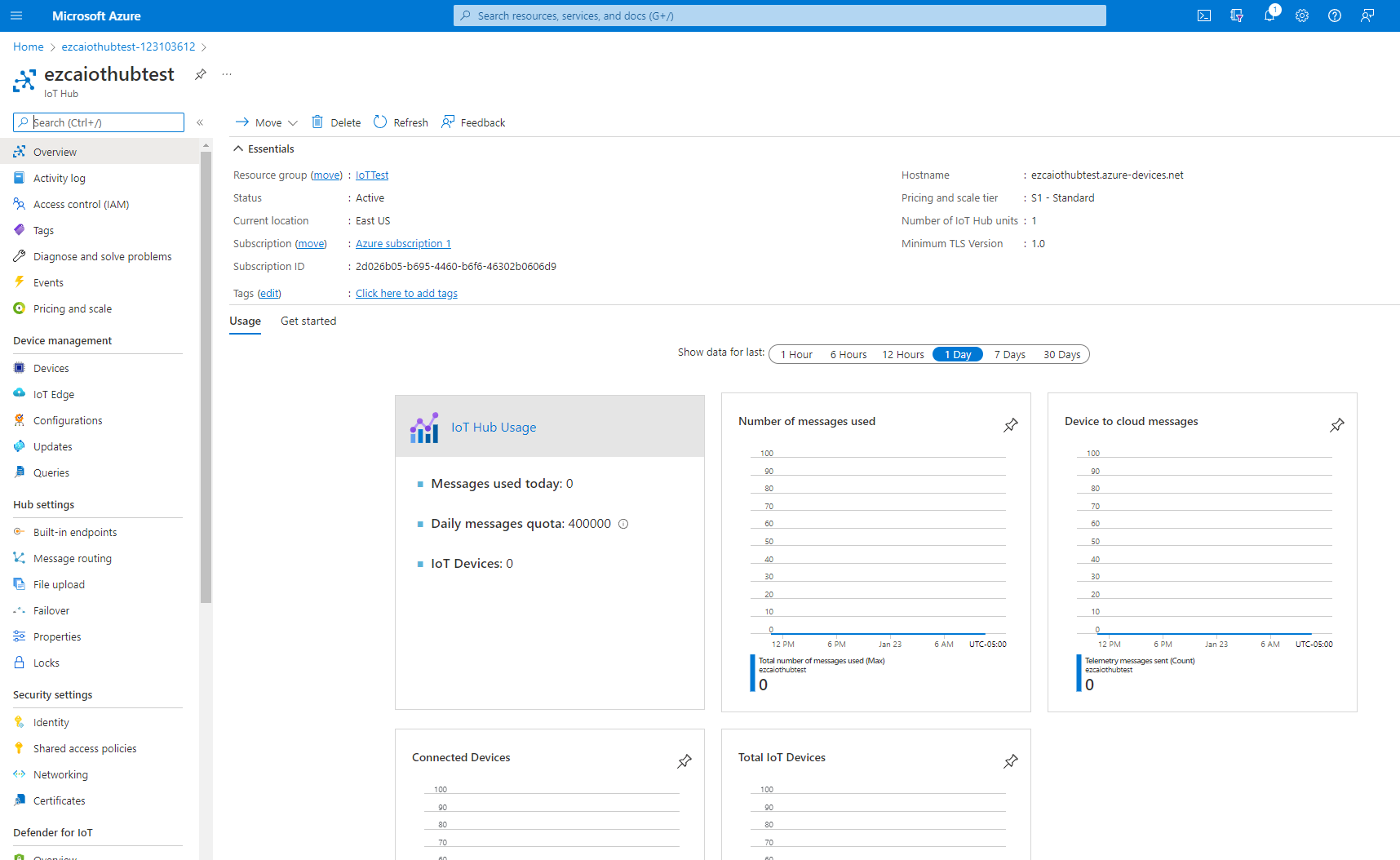Collapse the left navigation menu

[200, 122]
